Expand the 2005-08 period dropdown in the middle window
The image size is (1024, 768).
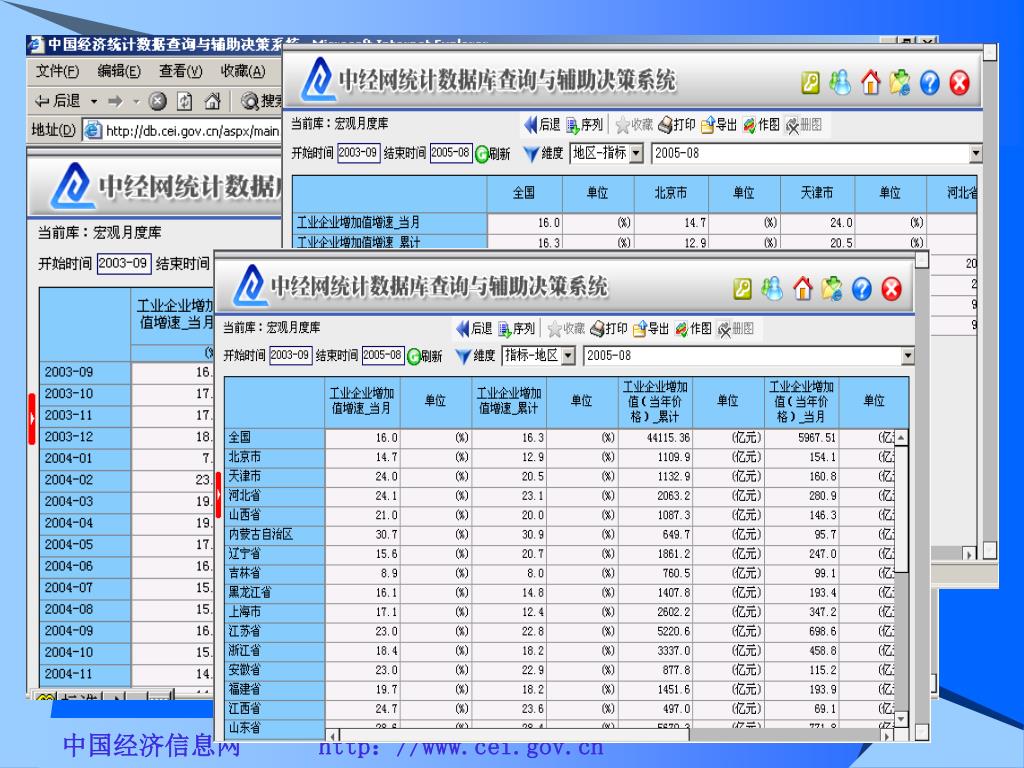click(x=975, y=153)
